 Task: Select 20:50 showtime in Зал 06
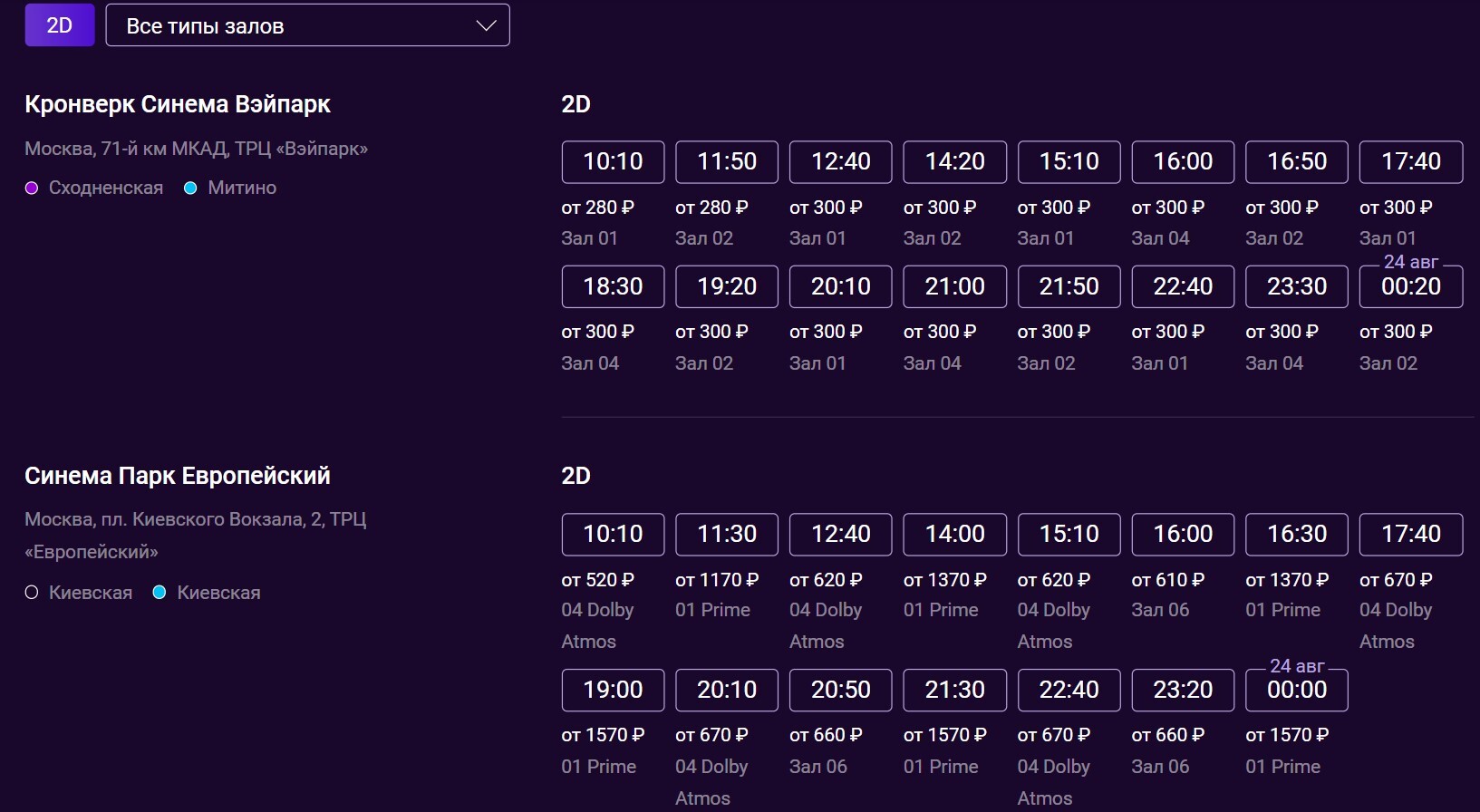(841, 691)
